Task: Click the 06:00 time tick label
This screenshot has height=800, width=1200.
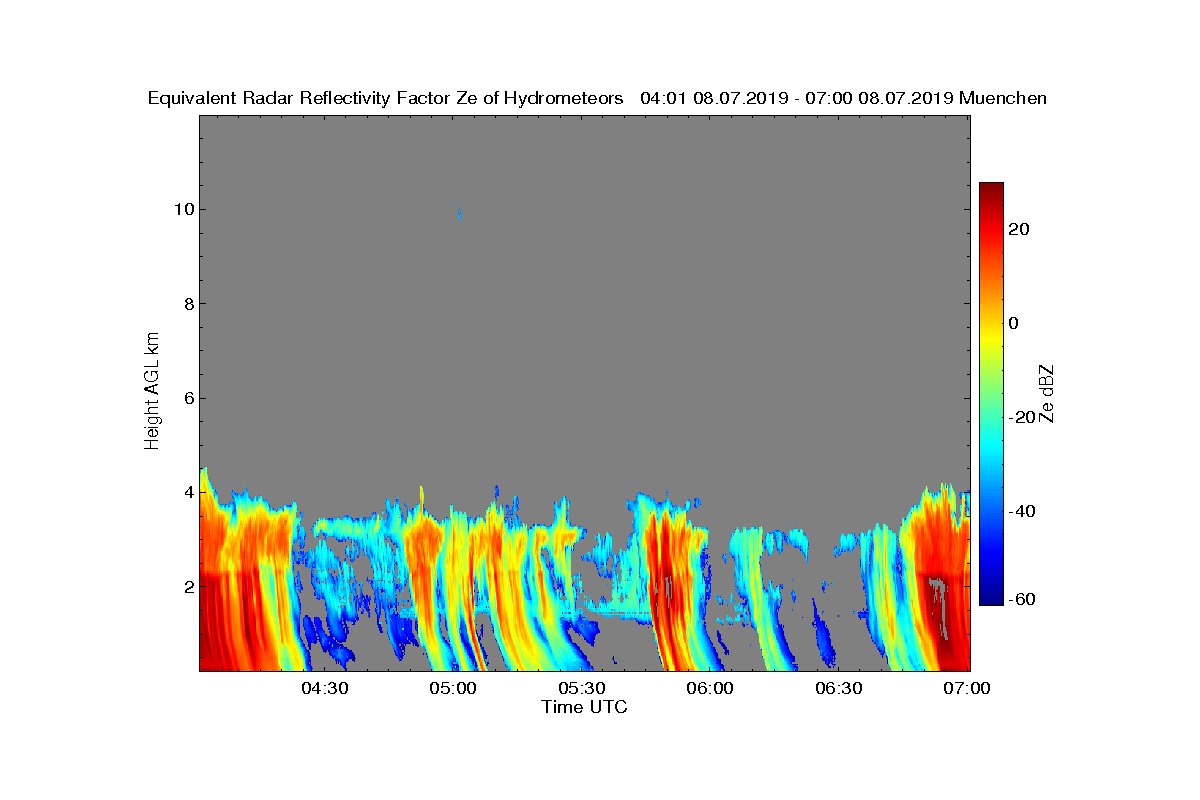Action: (711, 689)
